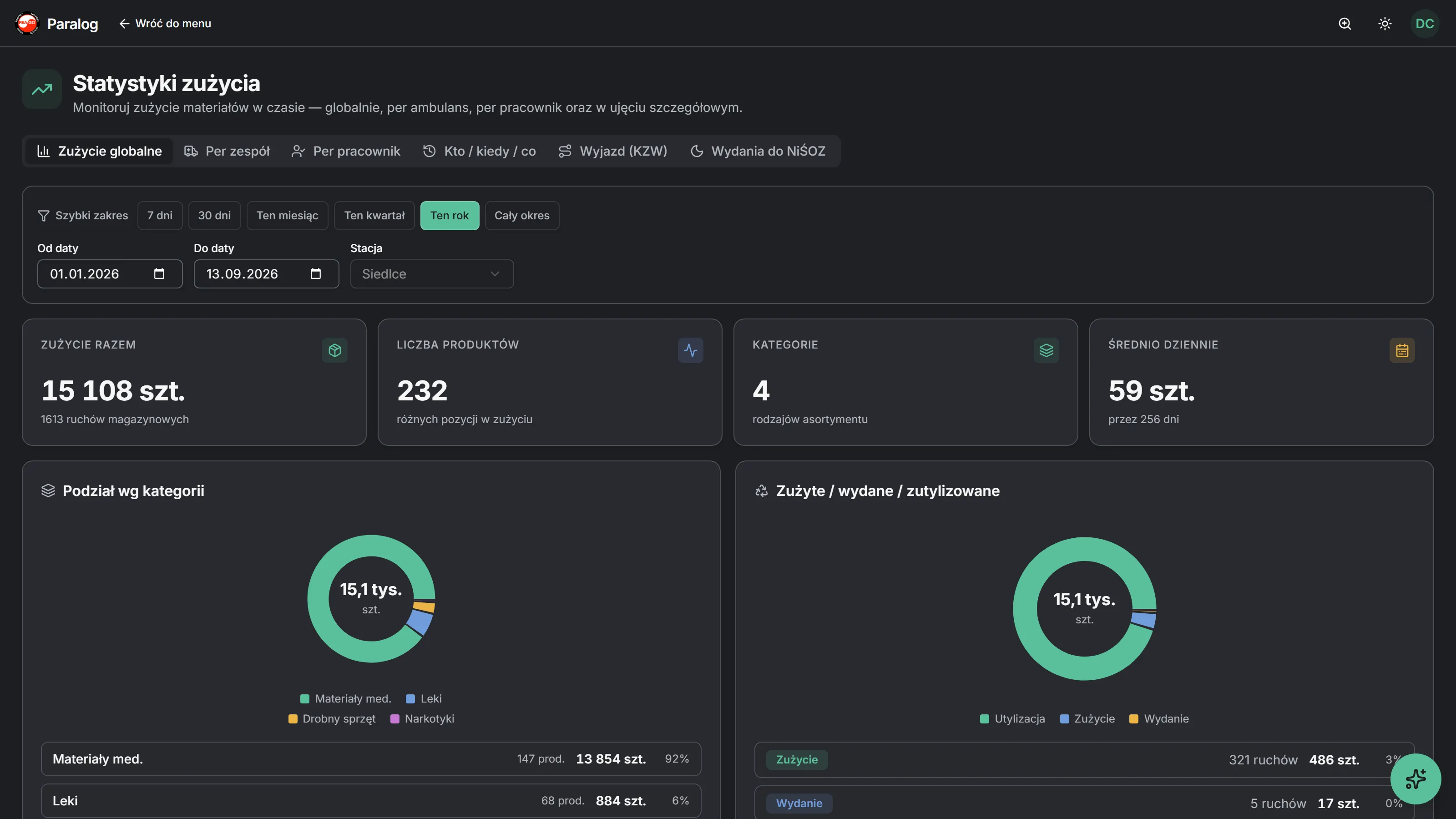
Task: Choose the Ten kwartał range
Action: 374,215
